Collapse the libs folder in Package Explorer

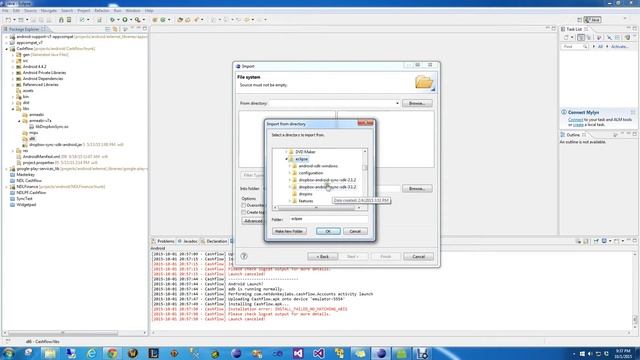coord(13,109)
